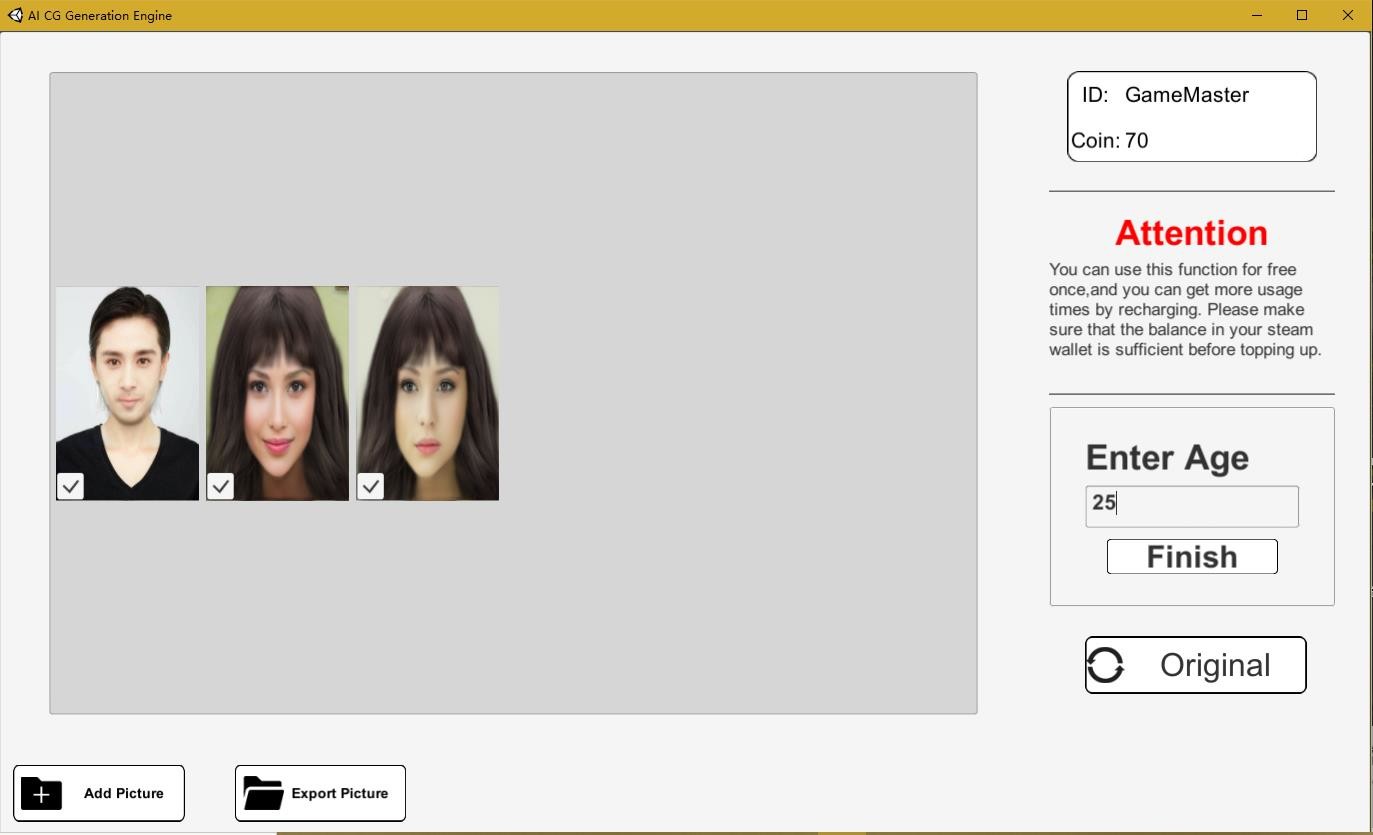
Task: Uncheck the box under the first portrait
Action: coord(69,486)
